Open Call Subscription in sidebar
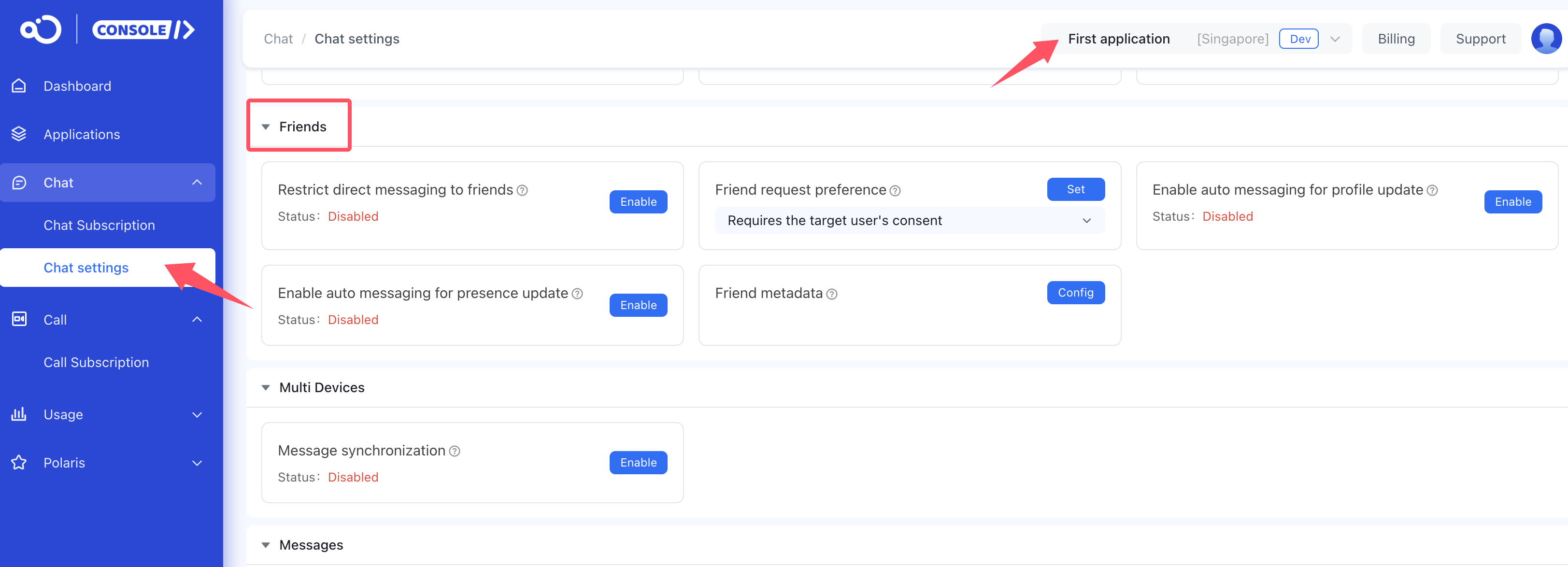The height and width of the screenshot is (567, 1568). pyautogui.click(x=96, y=362)
